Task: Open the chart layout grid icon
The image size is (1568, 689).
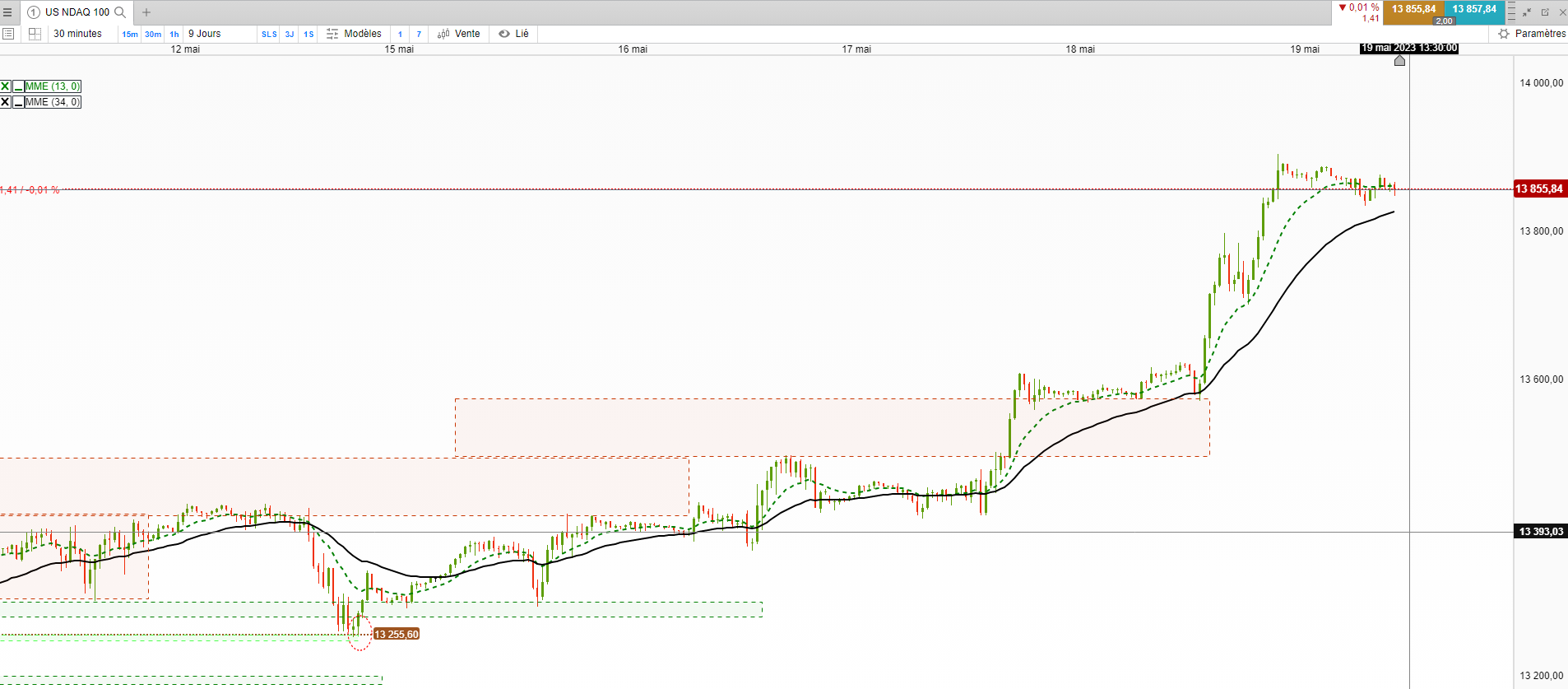Action: (35, 34)
